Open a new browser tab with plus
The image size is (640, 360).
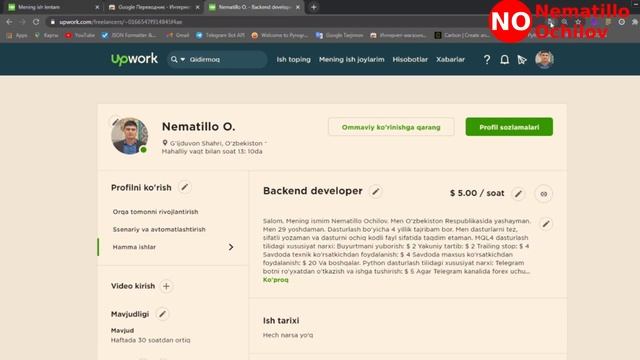(313, 7)
